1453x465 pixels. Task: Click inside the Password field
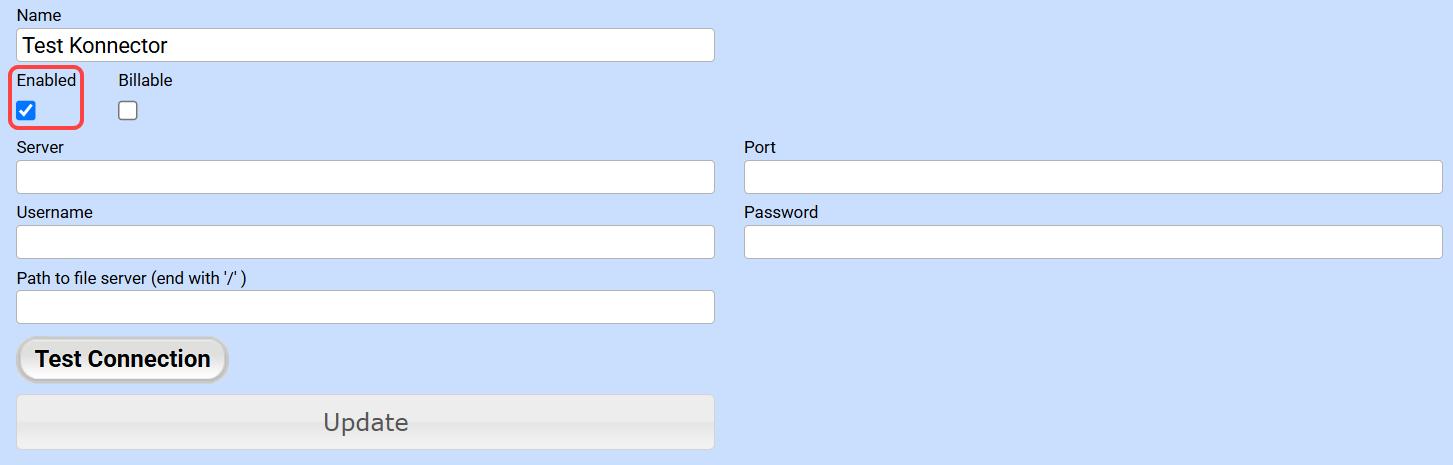[1092, 242]
